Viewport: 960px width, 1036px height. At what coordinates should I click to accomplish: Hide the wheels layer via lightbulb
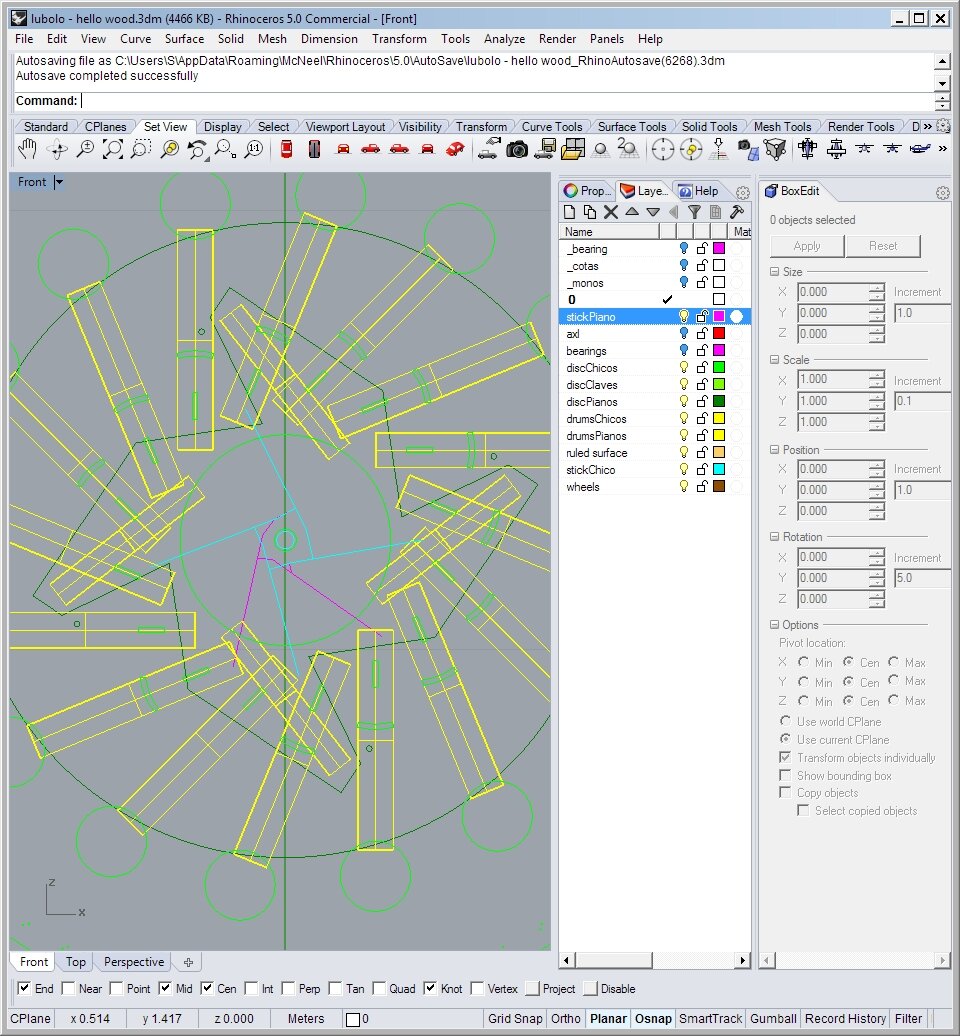[684, 487]
